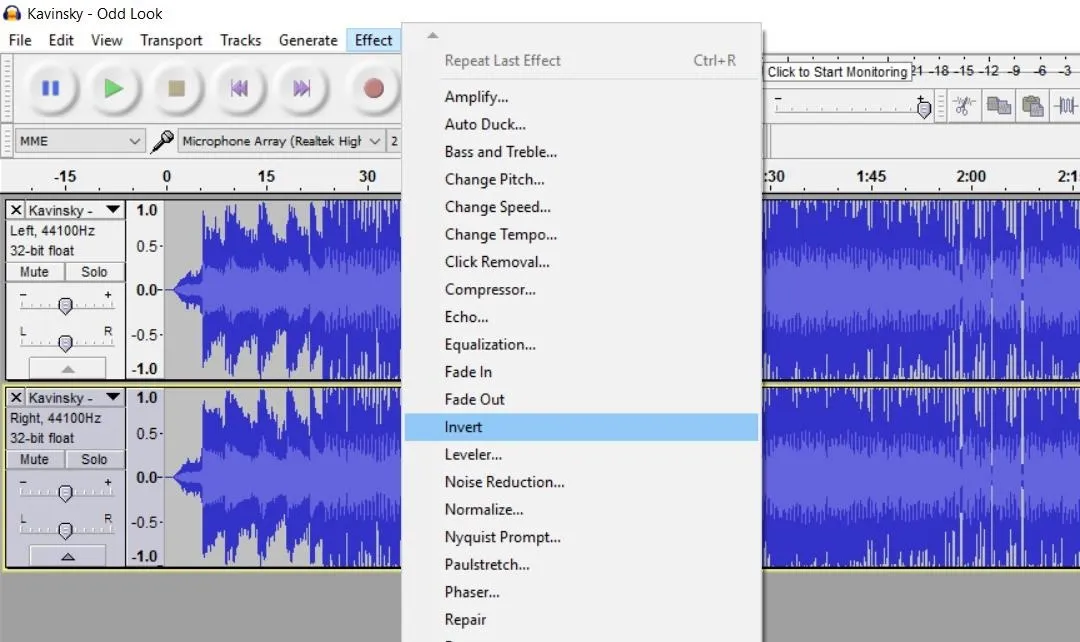The height and width of the screenshot is (642, 1080).
Task: Choose Amplify... from the Effect menu
Action: pos(581,97)
